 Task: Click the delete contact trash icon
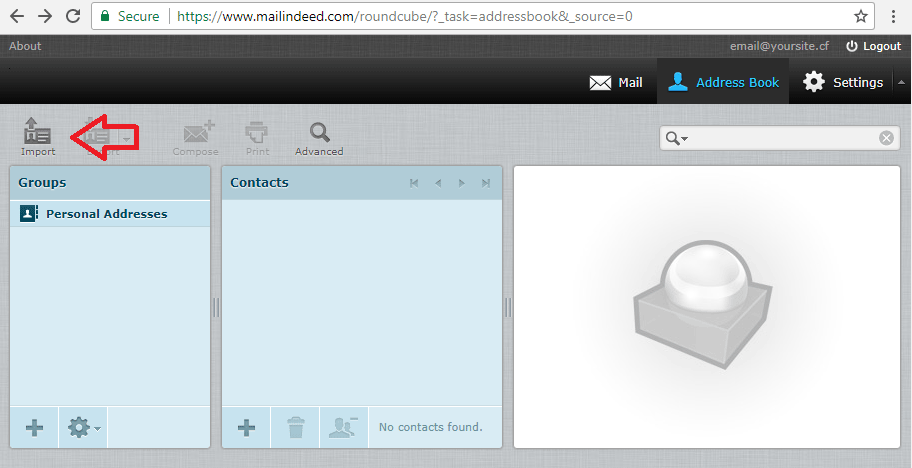coord(295,428)
